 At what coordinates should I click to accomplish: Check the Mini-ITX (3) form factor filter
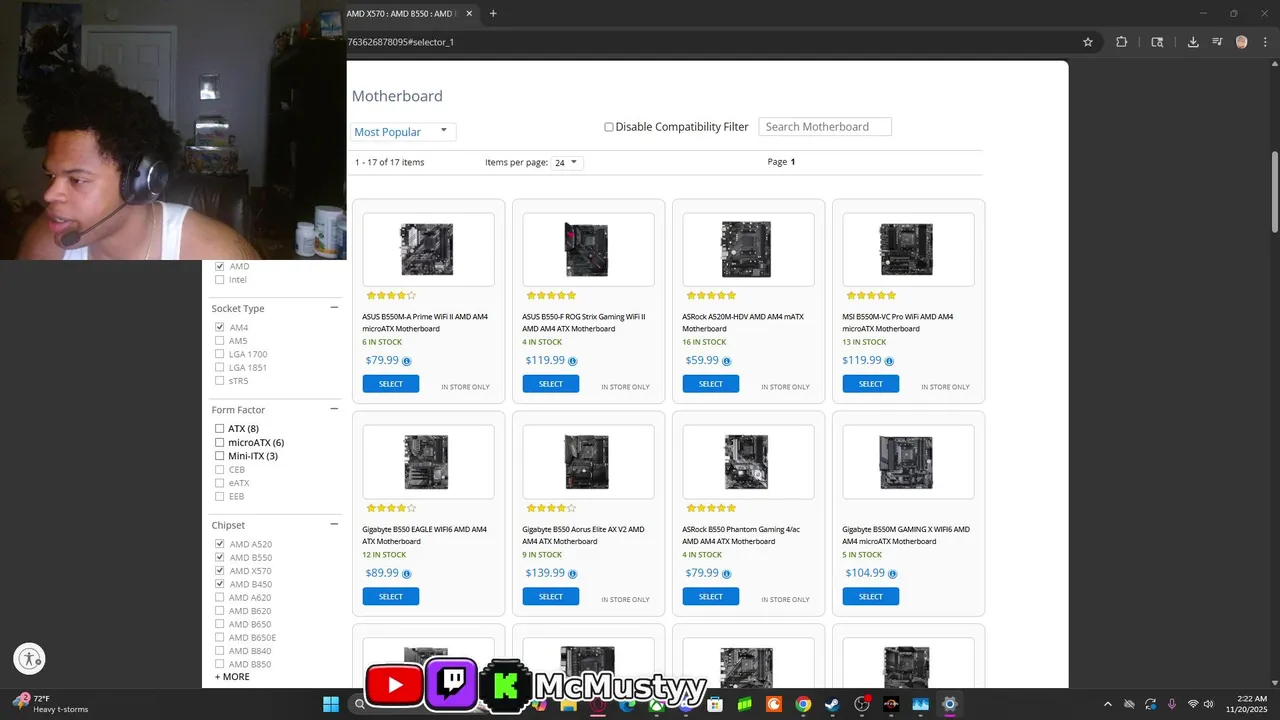click(219, 456)
